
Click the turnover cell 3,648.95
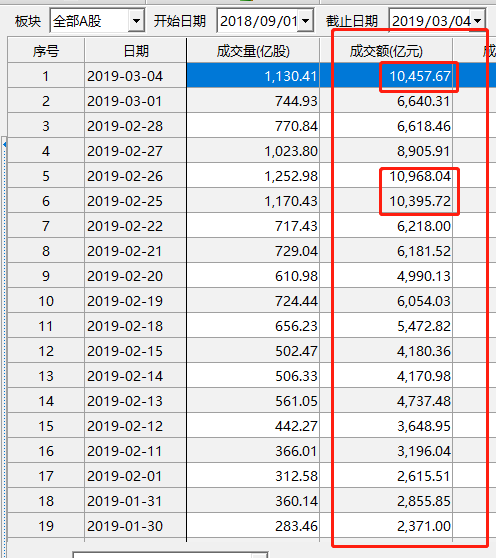click(x=386, y=426)
